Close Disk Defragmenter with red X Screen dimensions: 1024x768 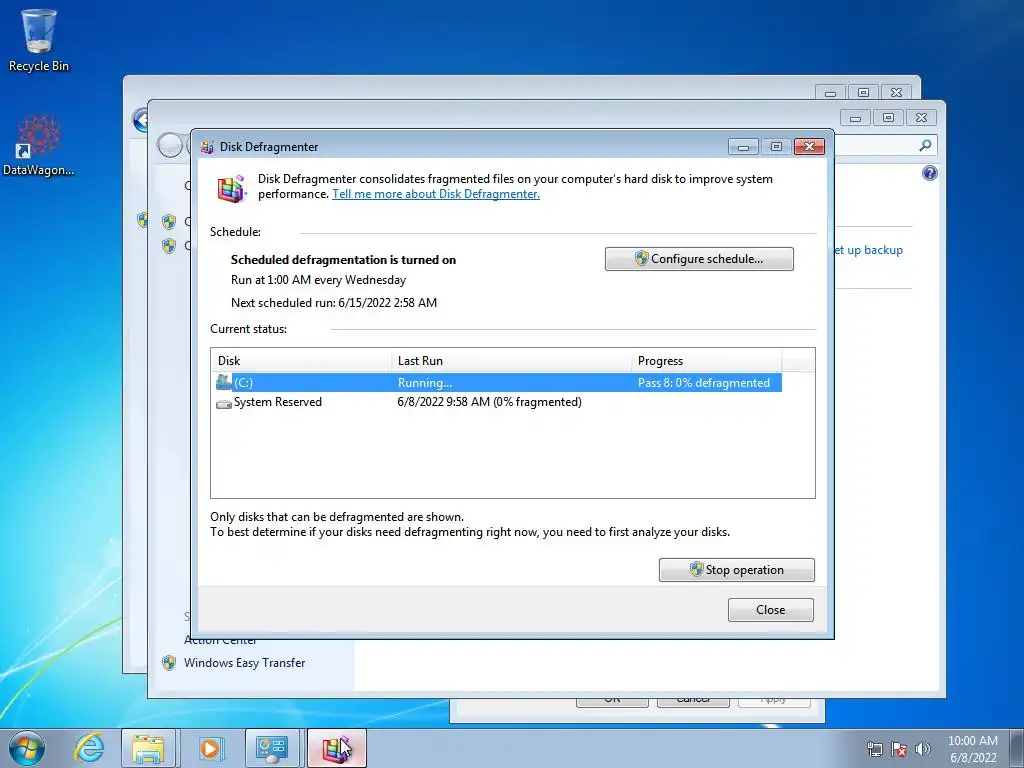[x=809, y=147]
